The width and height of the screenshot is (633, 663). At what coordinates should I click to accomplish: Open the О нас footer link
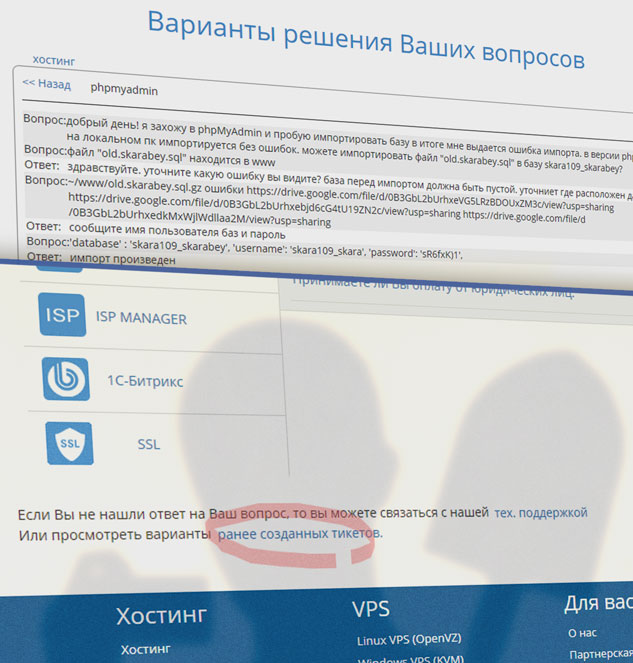coord(582,633)
